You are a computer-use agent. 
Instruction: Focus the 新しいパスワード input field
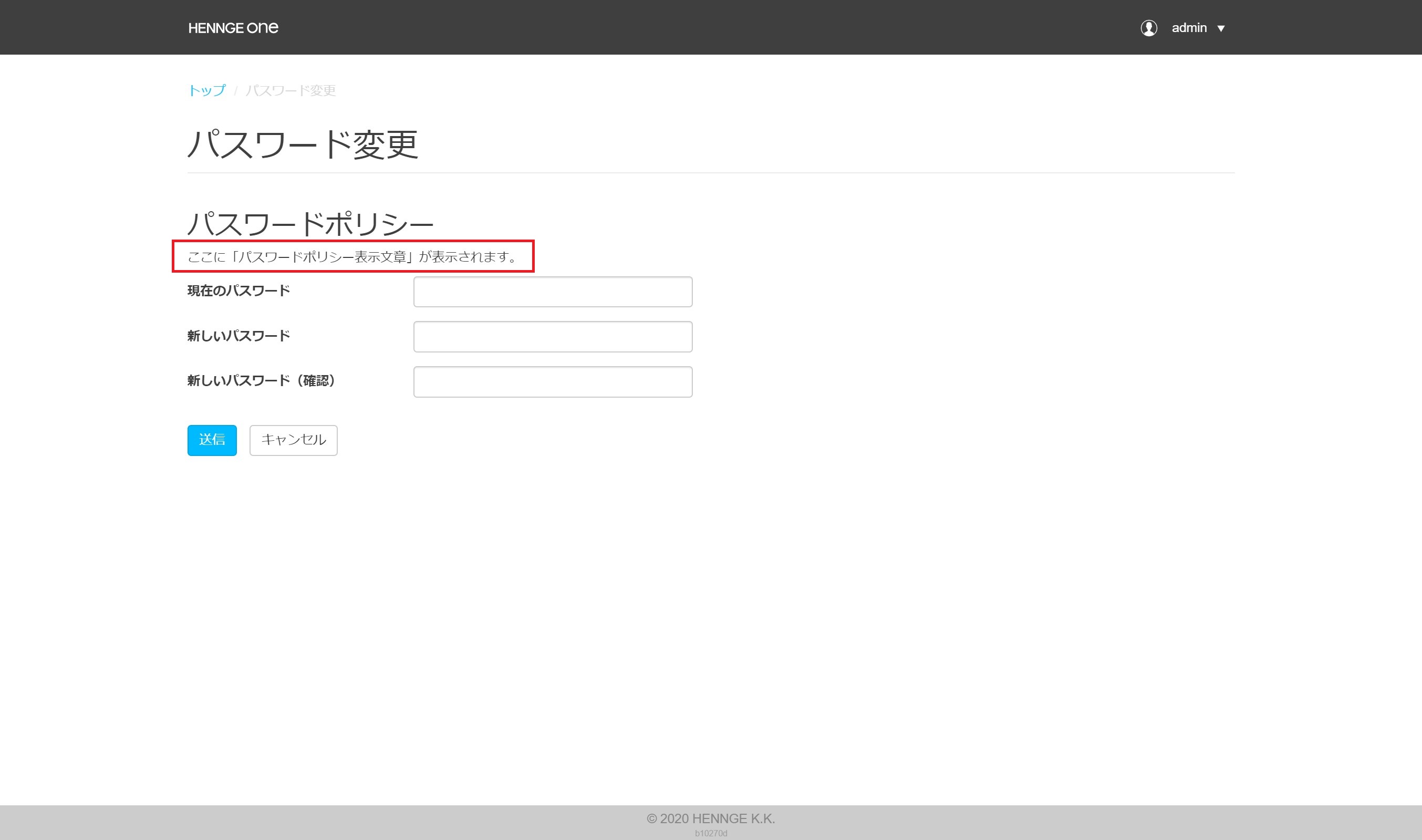552,337
